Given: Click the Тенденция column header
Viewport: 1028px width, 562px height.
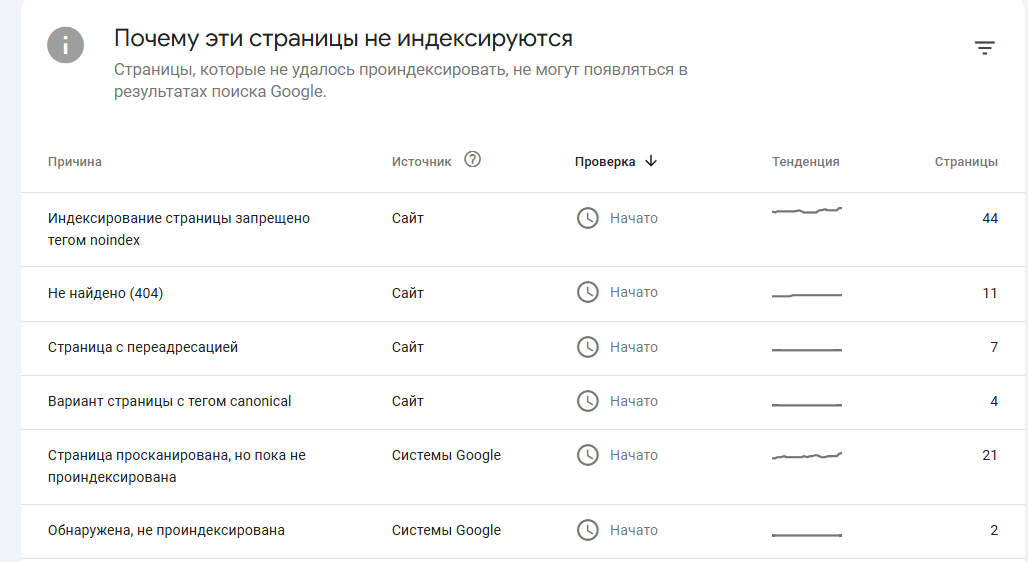Looking at the screenshot, I should pyautogui.click(x=806, y=162).
